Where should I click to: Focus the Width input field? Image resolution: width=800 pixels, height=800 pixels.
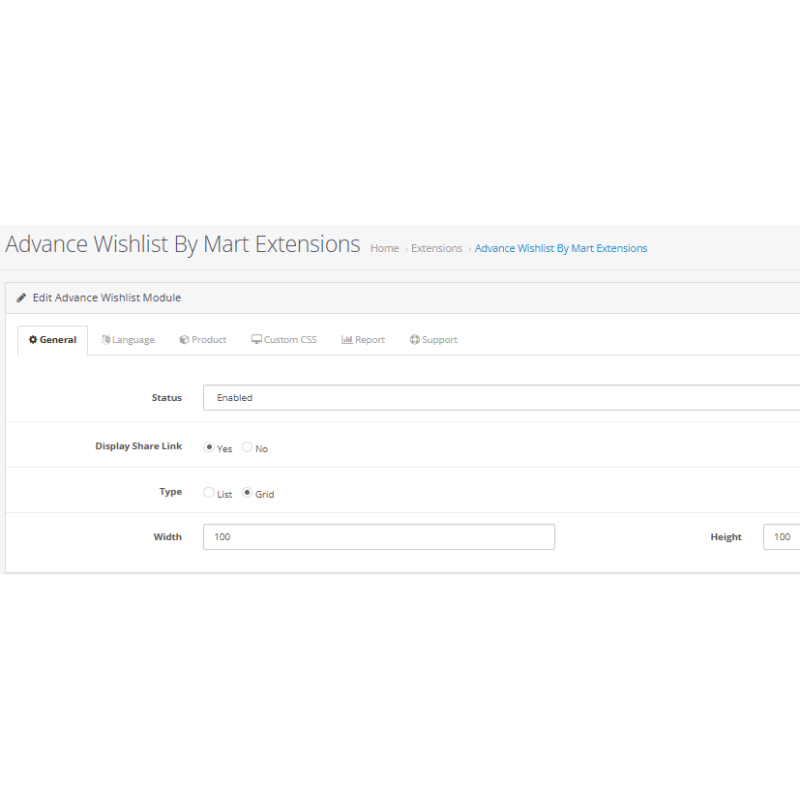click(x=378, y=537)
